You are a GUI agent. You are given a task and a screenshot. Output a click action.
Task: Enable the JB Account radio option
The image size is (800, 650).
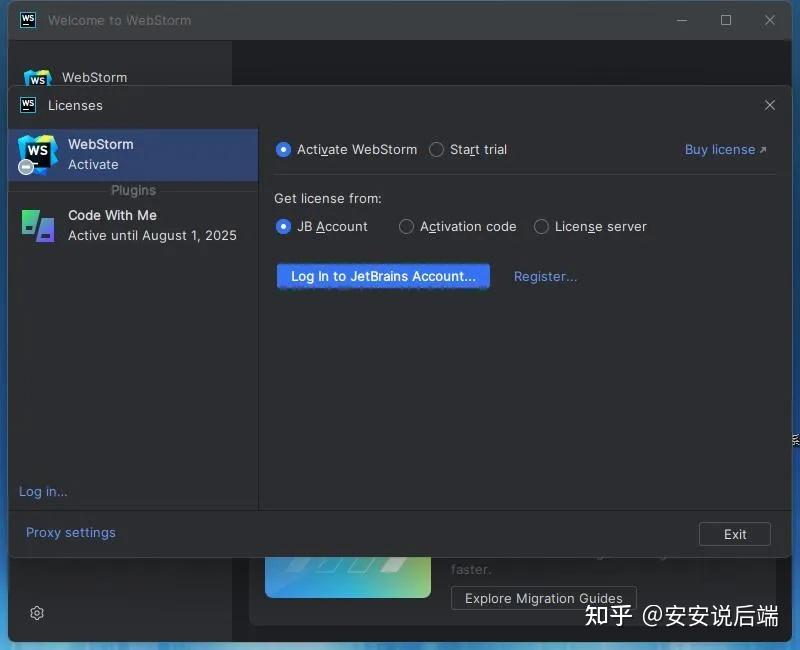[x=283, y=227]
